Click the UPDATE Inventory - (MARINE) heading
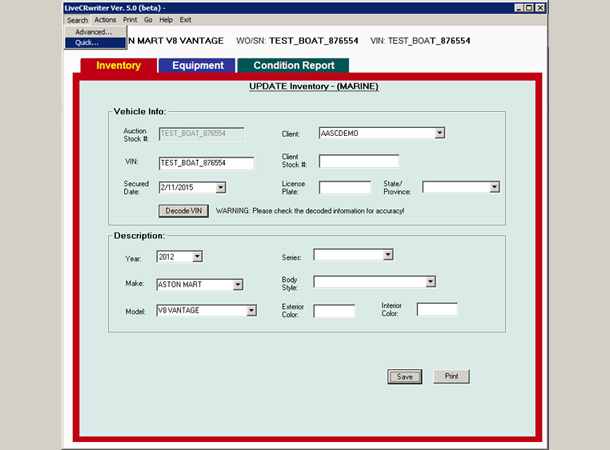This screenshot has width=610, height=450. tap(314, 86)
